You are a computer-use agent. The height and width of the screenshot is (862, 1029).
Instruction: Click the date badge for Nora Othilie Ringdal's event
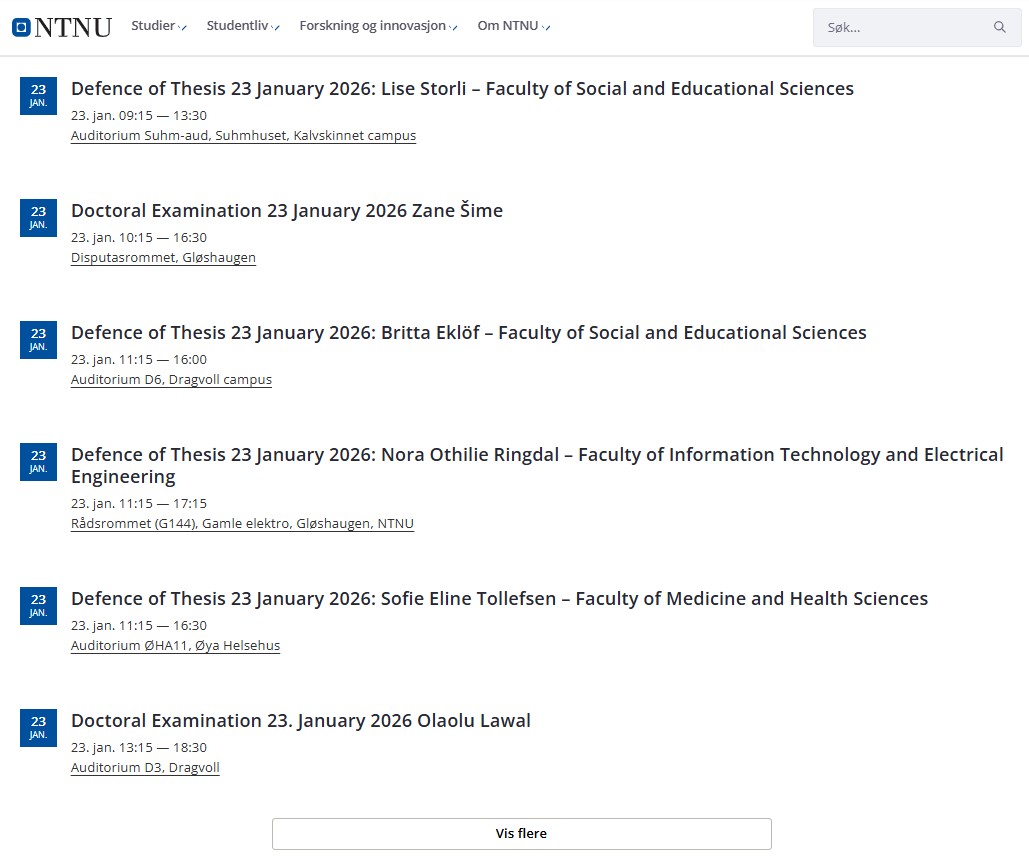[38, 462]
